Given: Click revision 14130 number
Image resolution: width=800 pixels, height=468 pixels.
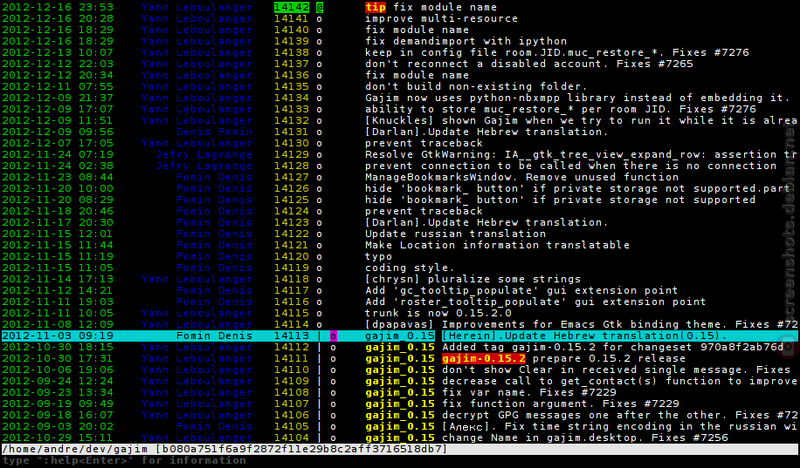Looking at the screenshot, I should click(291, 143).
